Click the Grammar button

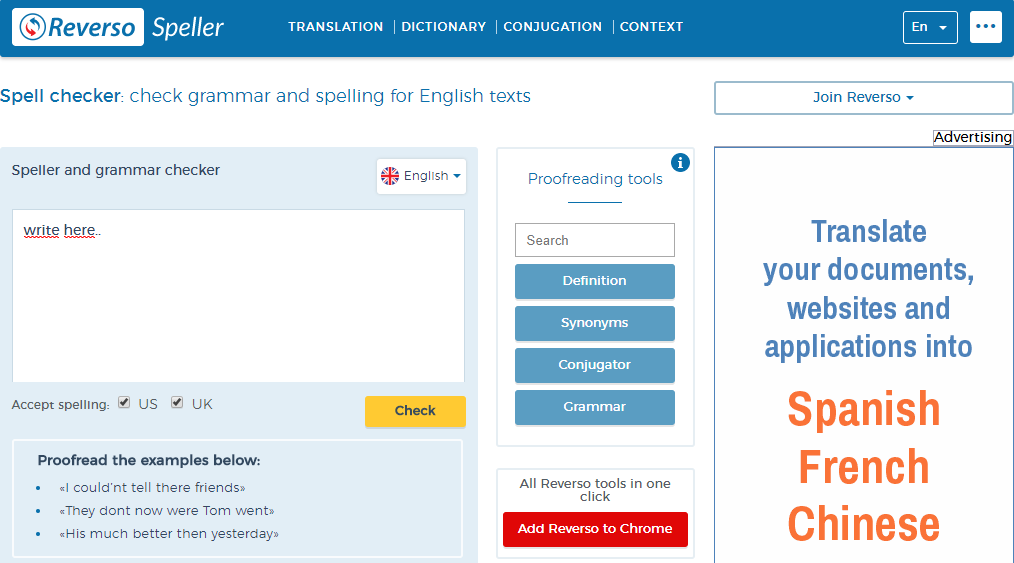(x=595, y=407)
